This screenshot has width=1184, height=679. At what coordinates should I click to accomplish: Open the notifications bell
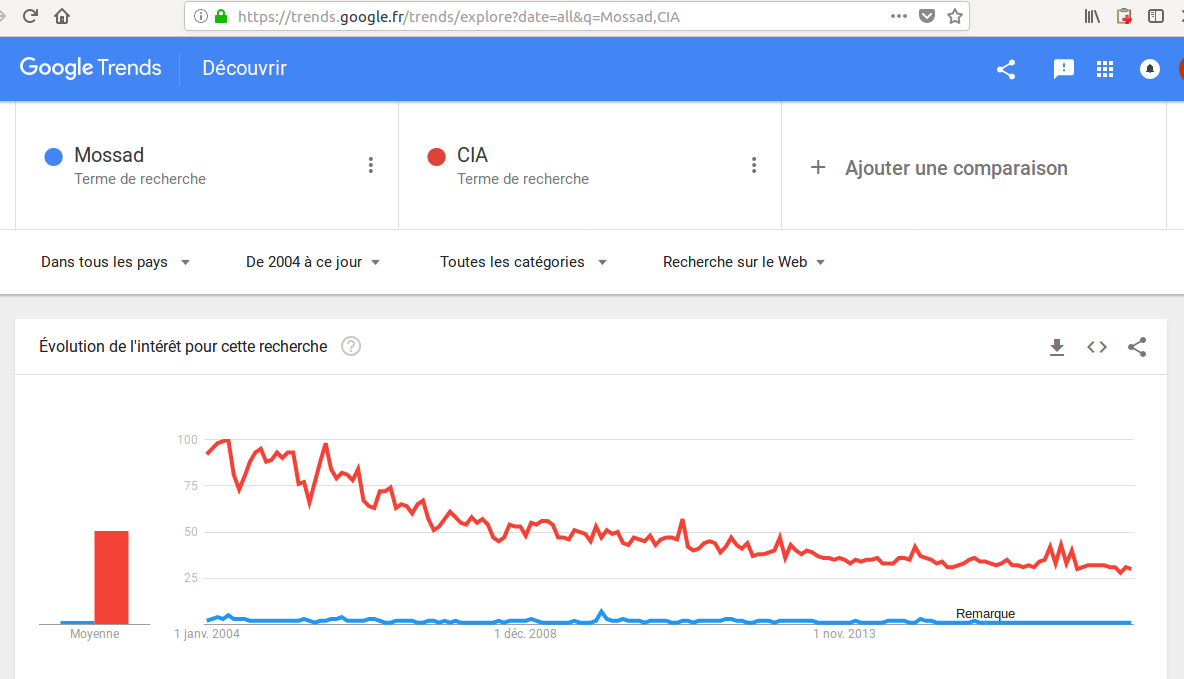(x=1150, y=69)
